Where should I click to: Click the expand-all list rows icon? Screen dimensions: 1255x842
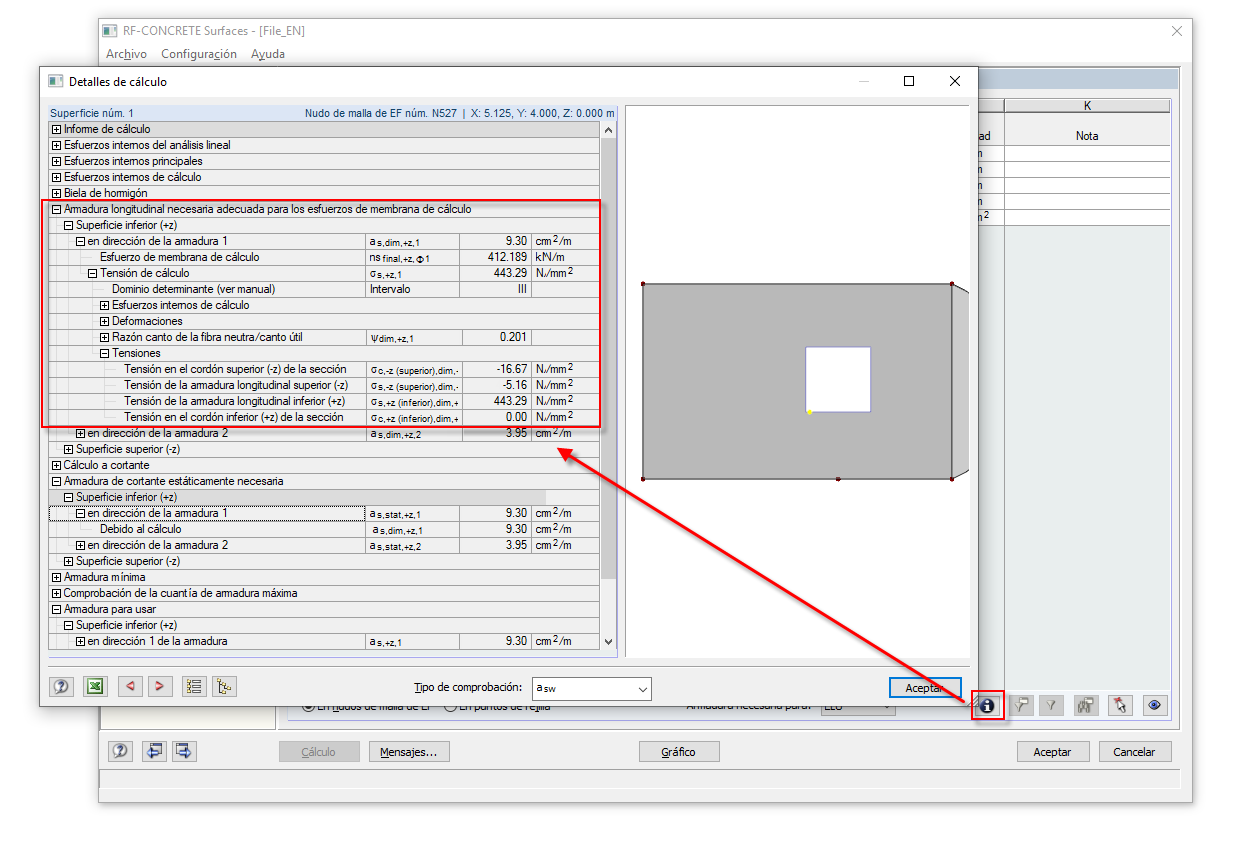pos(194,687)
